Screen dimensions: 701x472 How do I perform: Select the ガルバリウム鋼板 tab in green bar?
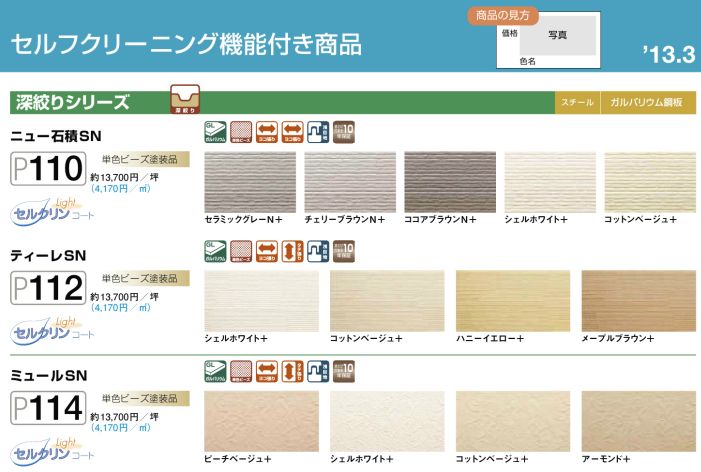(x=646, y=102)
